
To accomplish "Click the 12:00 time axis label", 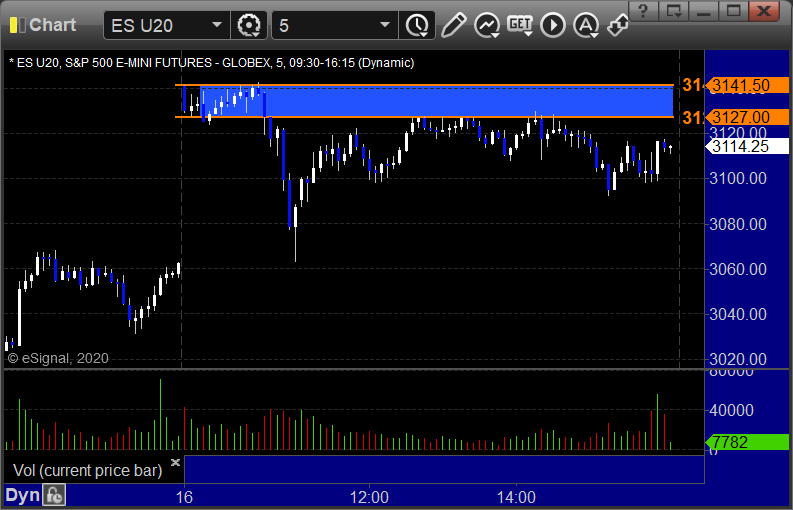I will point(369,497).
